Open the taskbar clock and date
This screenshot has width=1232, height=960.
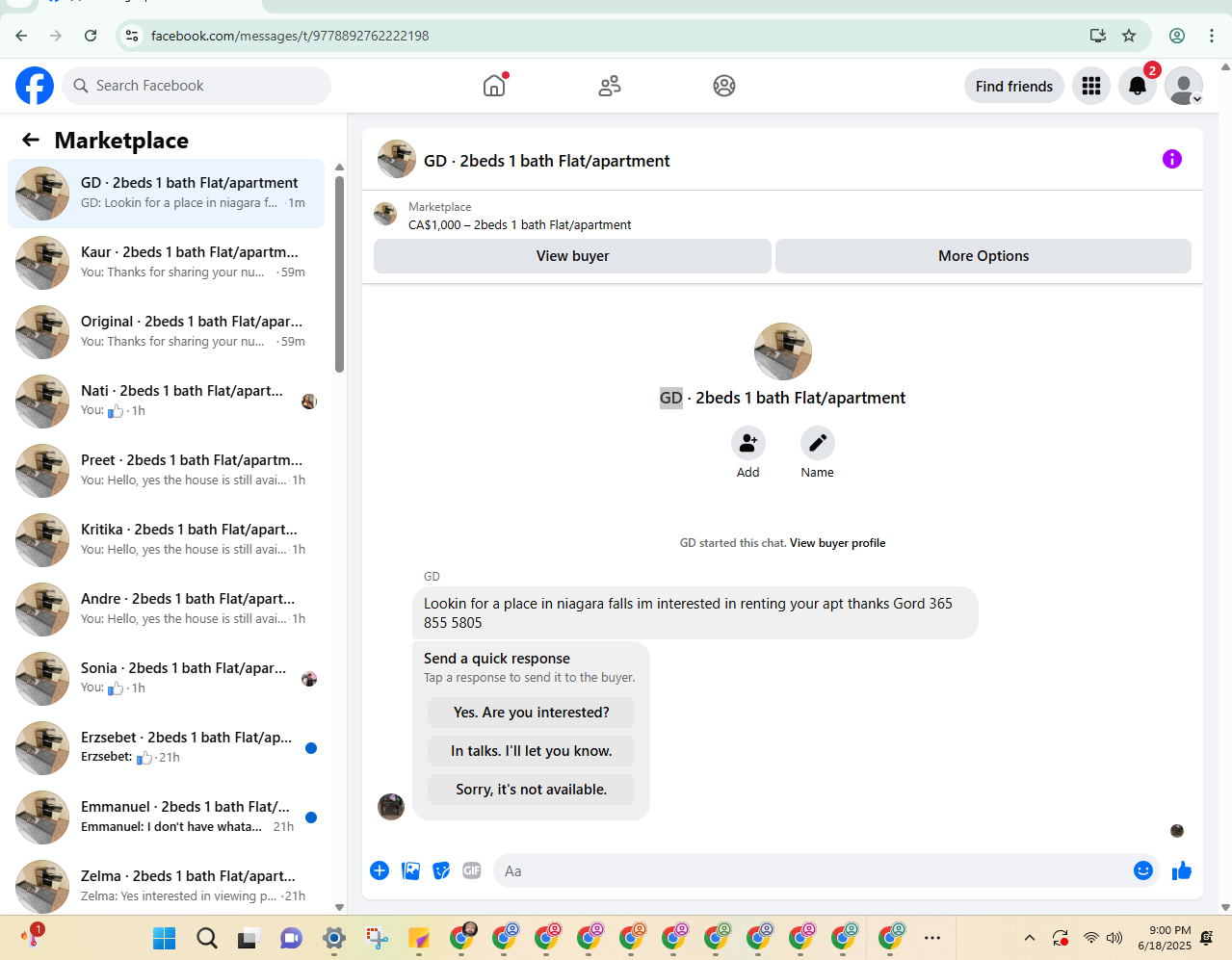click(1165, 938)
